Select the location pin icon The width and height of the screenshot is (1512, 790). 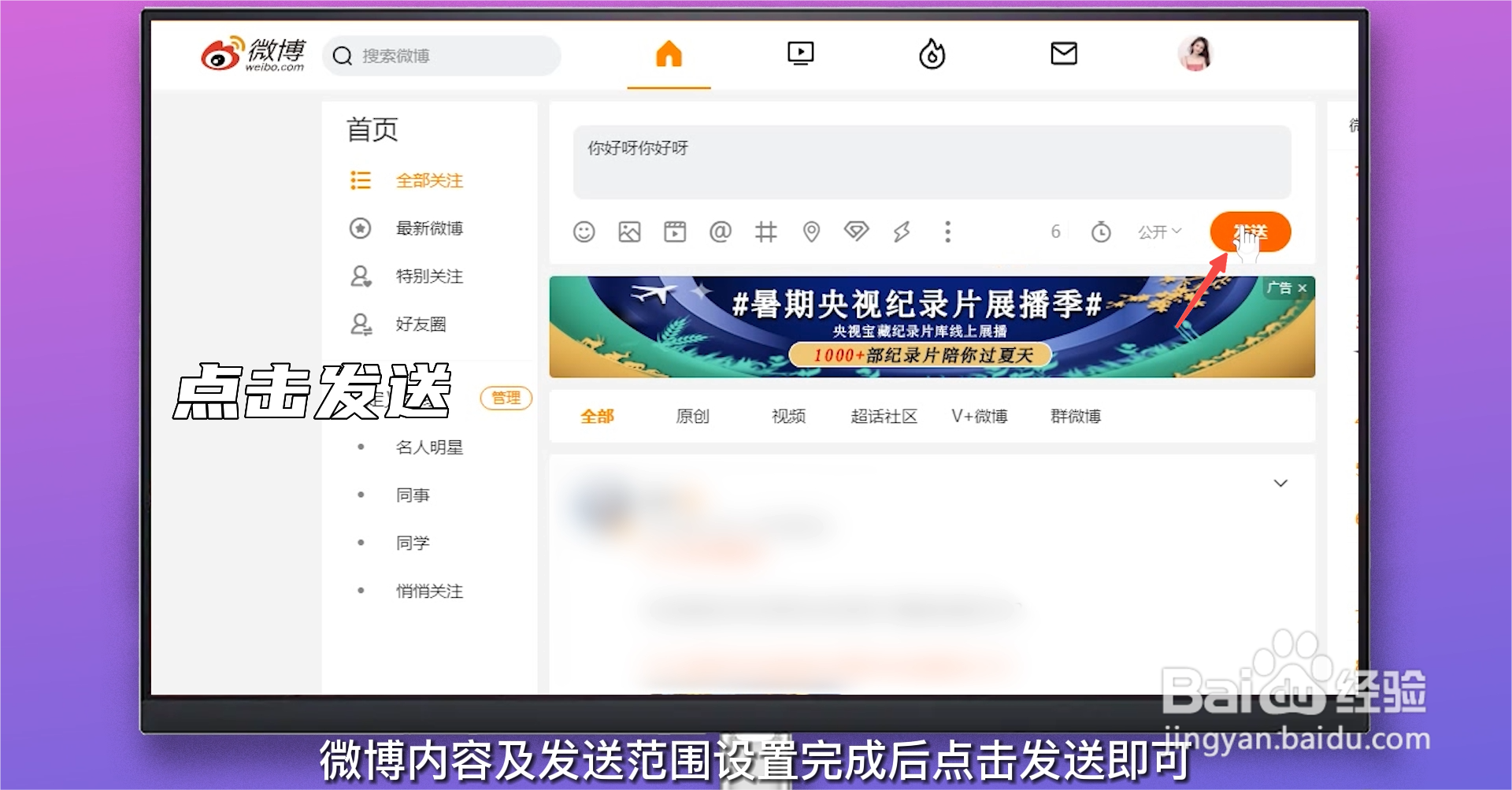(x=810, y=231)
